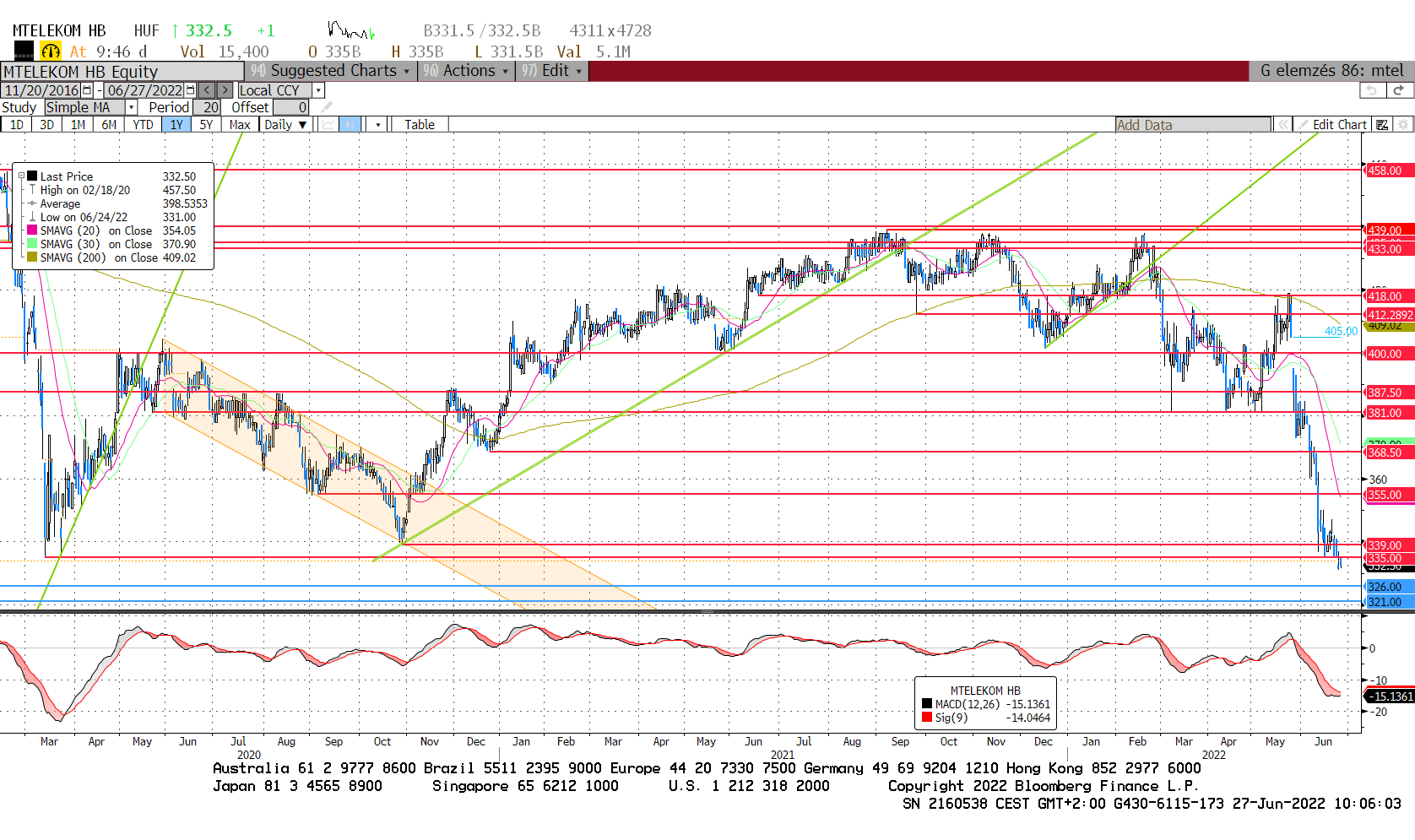Click the yellow gauge icon near ticker
This screenshot has width=1415, height=840.
tap(51, 51)
